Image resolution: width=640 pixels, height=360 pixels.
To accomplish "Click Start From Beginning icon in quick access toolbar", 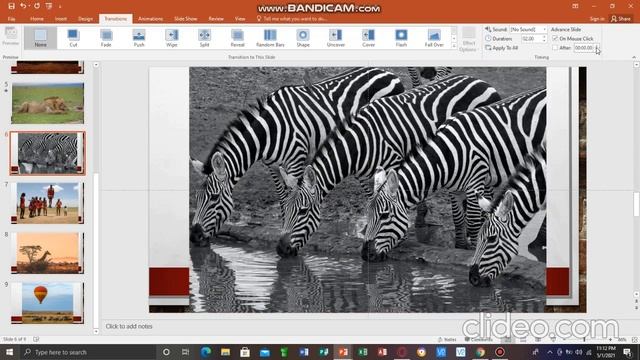I will click(x=49, y=6).
